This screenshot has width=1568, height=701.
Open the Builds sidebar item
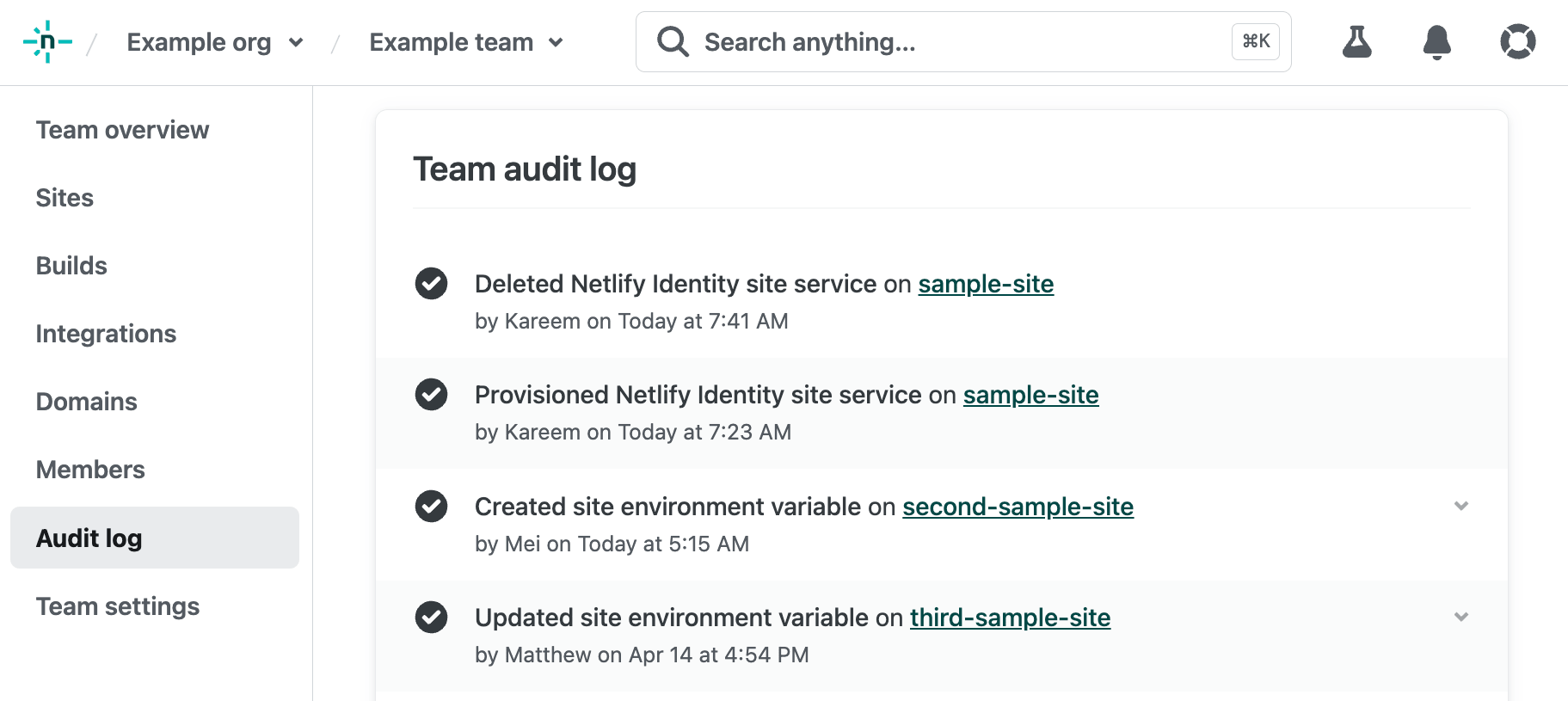71,266
